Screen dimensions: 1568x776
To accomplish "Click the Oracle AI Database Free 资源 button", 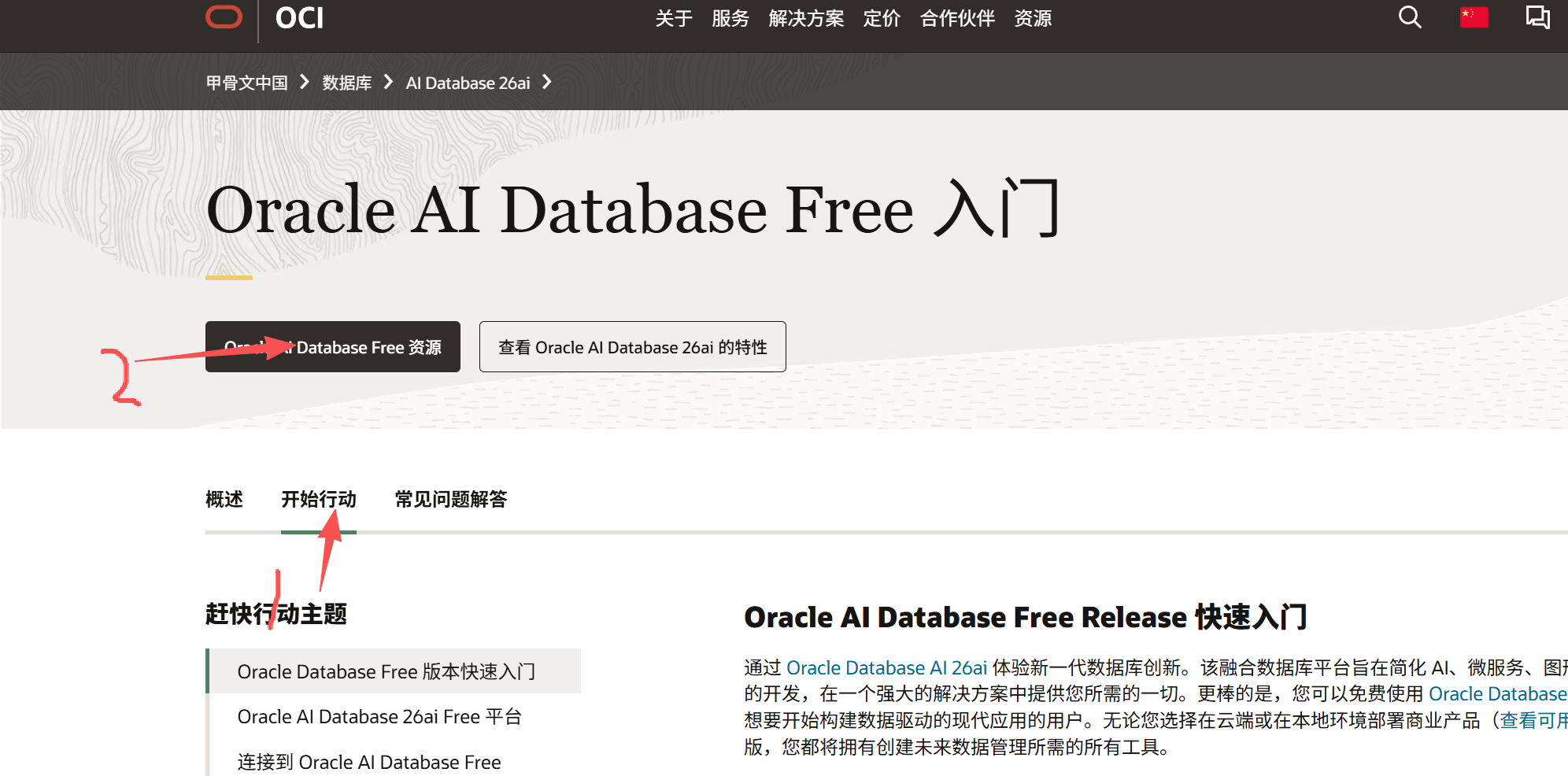I will 332,346.
